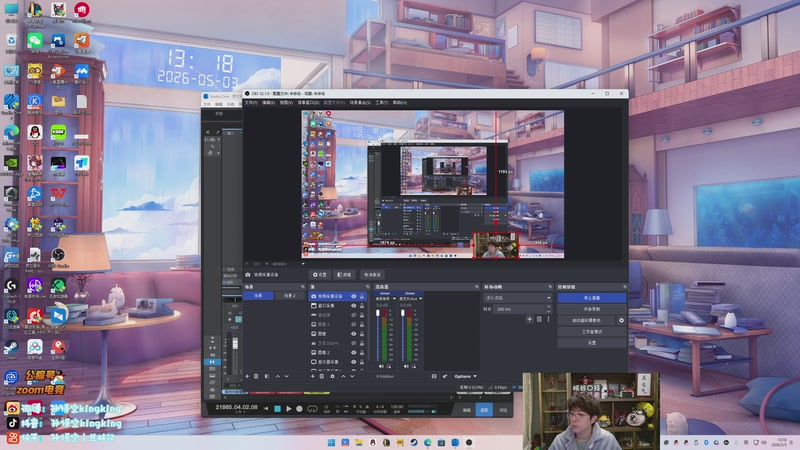Expand the 桌面音频 device dropdown in the mixer
This screenshot has width=800, height=450.
tap(386, 298)
